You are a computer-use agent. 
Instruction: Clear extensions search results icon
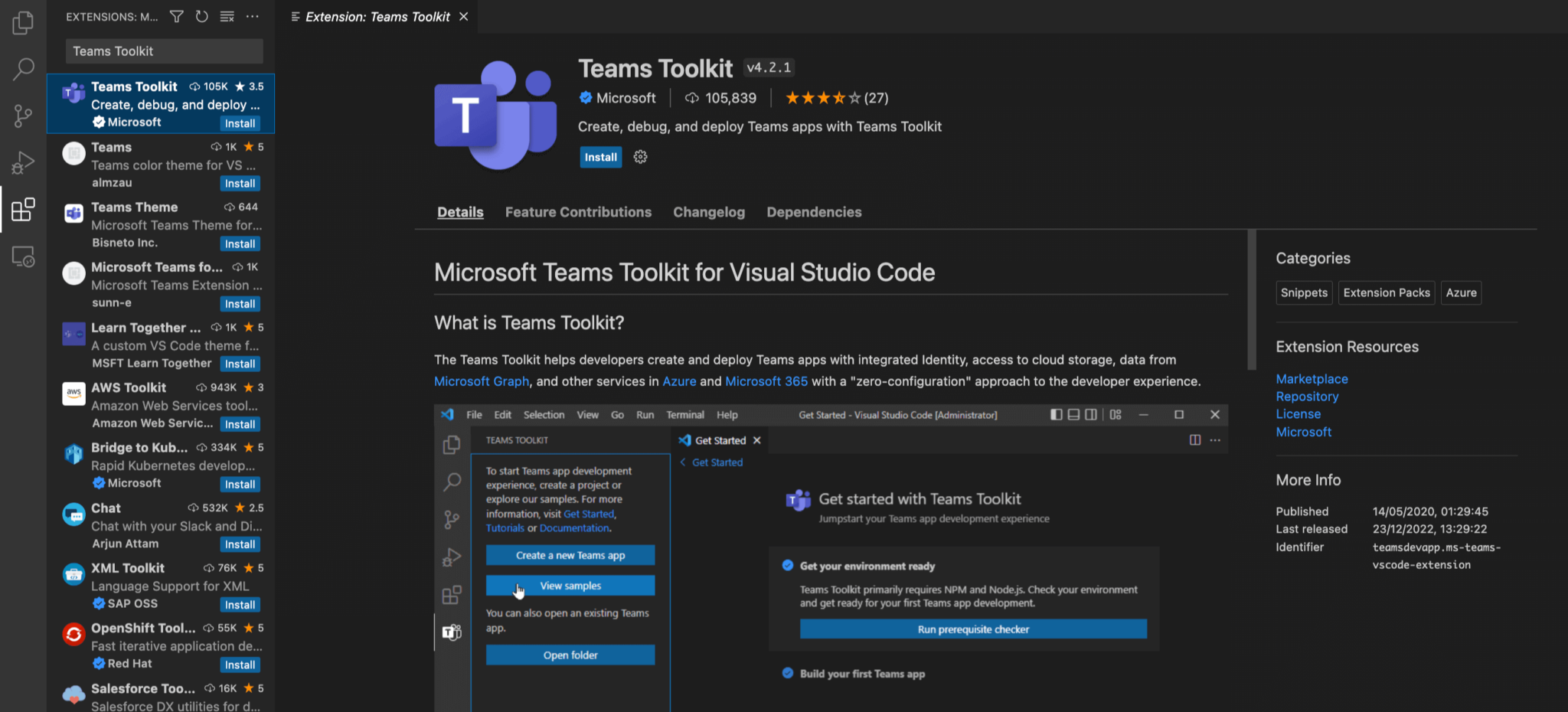point(227,16)
